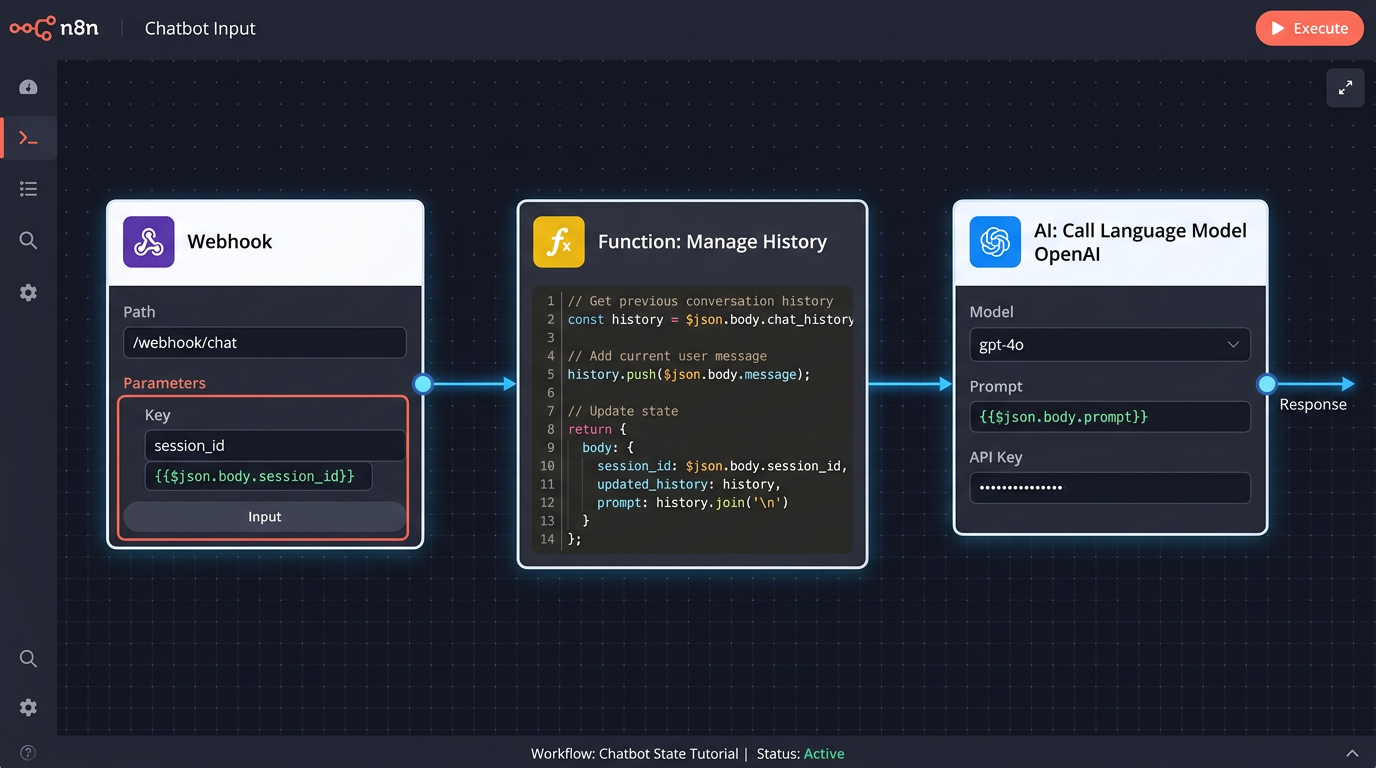Click the session_id Key field
Viewport: 1376px width, 768px height.
(x=275, y=446)
